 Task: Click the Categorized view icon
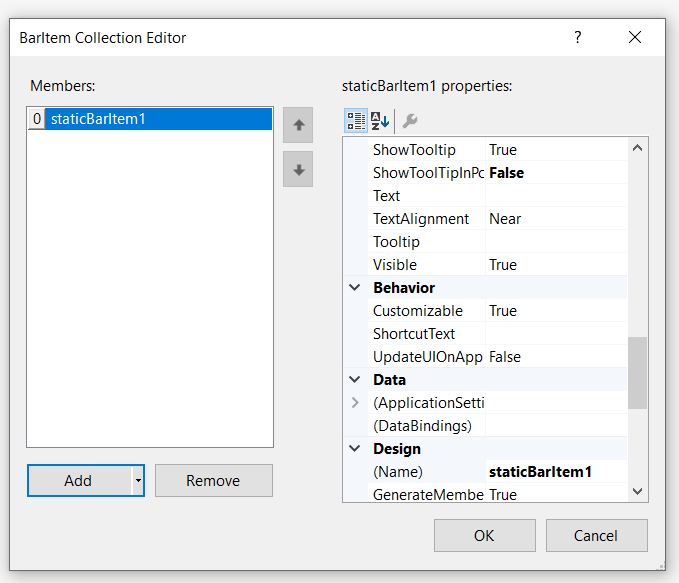[356, 121]
